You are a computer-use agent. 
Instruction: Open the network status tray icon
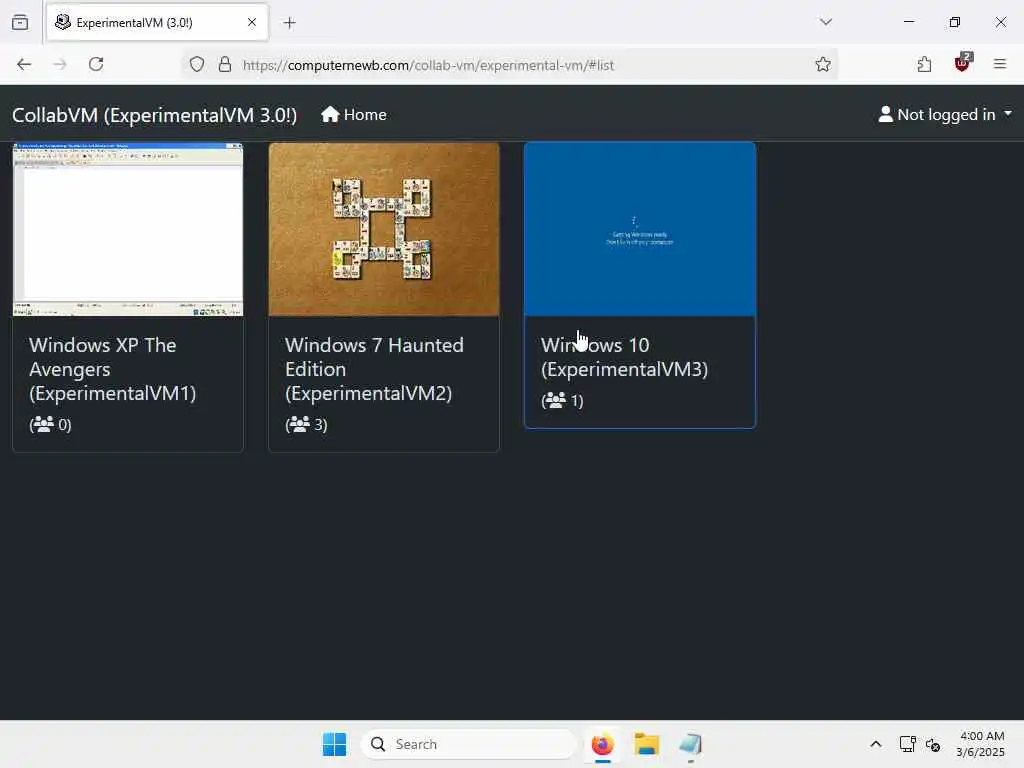(907, 744)
